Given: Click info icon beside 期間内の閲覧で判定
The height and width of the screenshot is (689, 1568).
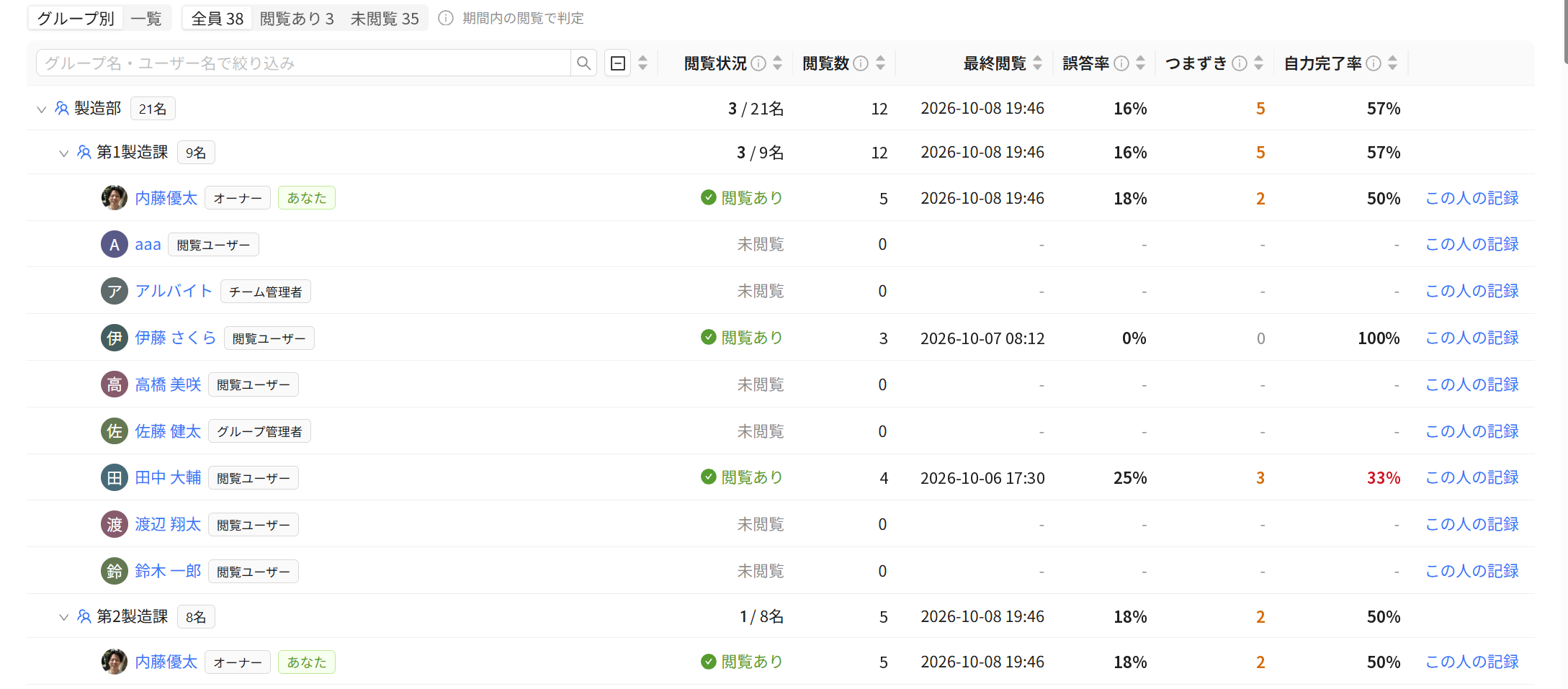Looking at the screenshot, I should click(446, 18).
